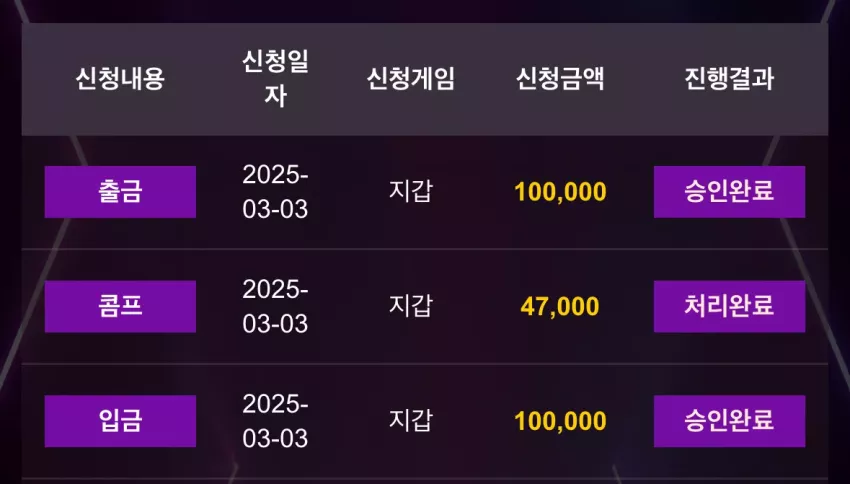
Task: Click the 처리완료 status button
Action: [x=729, y=306]
